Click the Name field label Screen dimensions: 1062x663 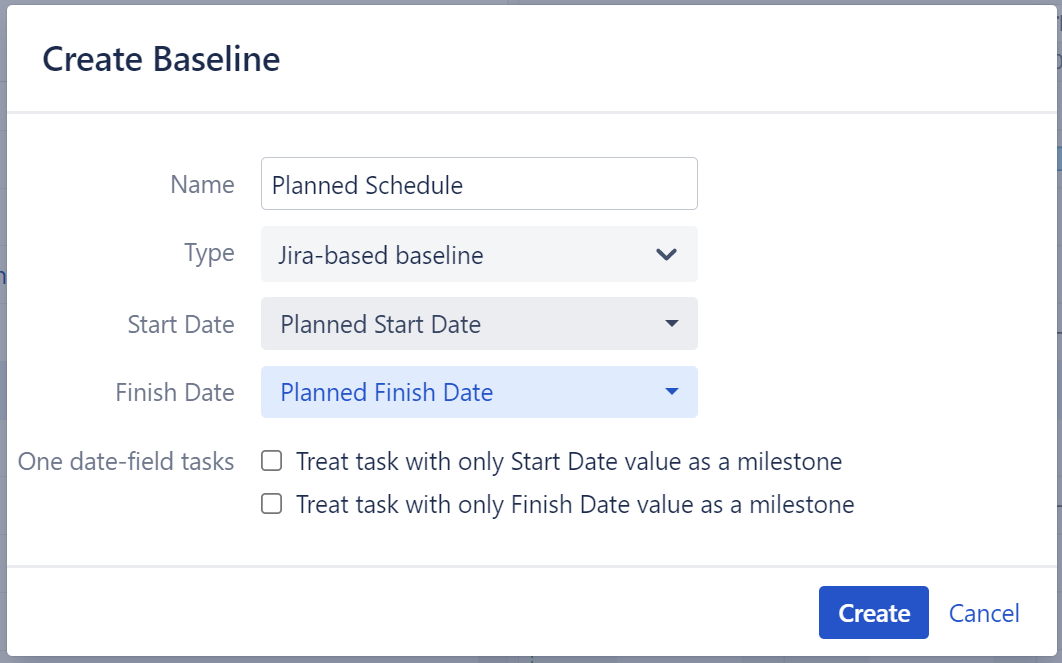(202, 184)
